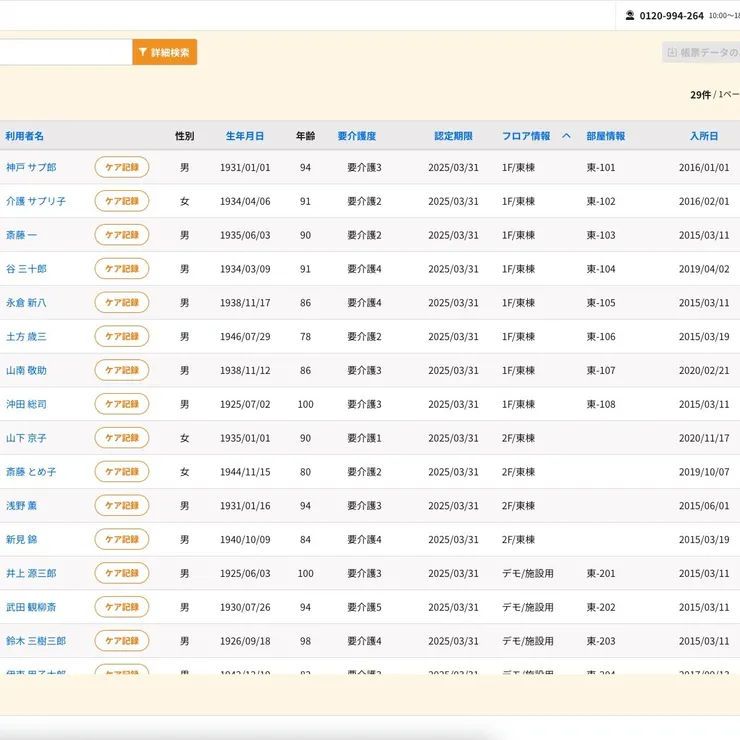Toggle the フロア情報 sort direction arrow
Screen dimensions: 740x740
tap(566, 136)
